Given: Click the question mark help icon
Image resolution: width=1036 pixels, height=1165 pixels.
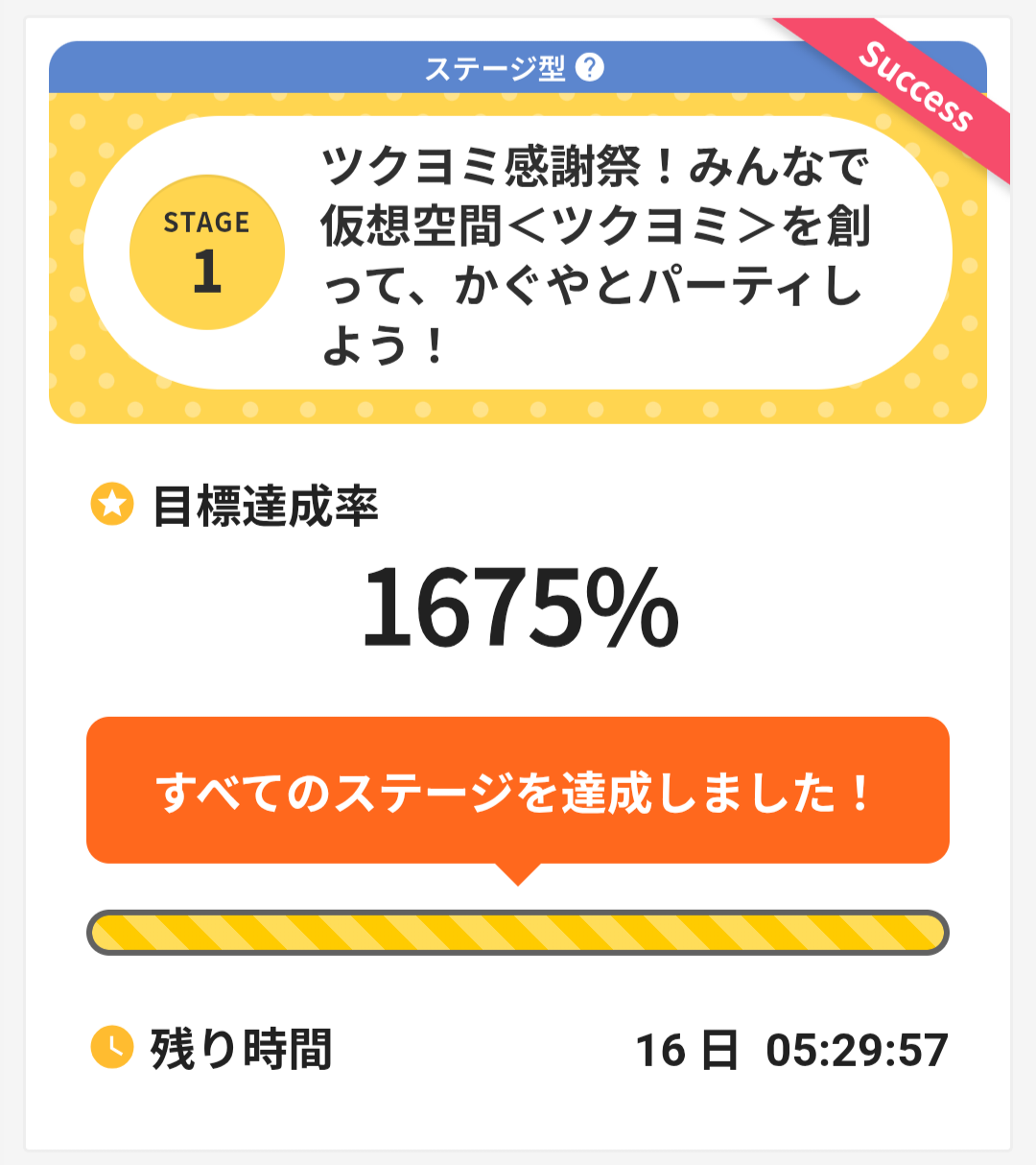Looking at the screenshot, I should (590, 67).
